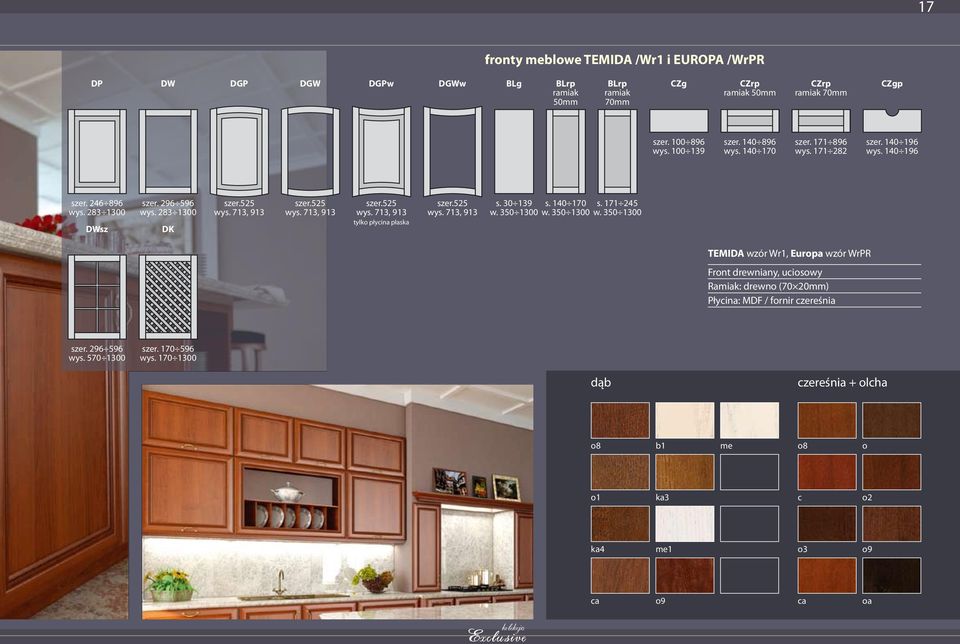This screenshot has height=644, width=960.
Task: Click the CZg drawer front diagram
Action: 678,121
